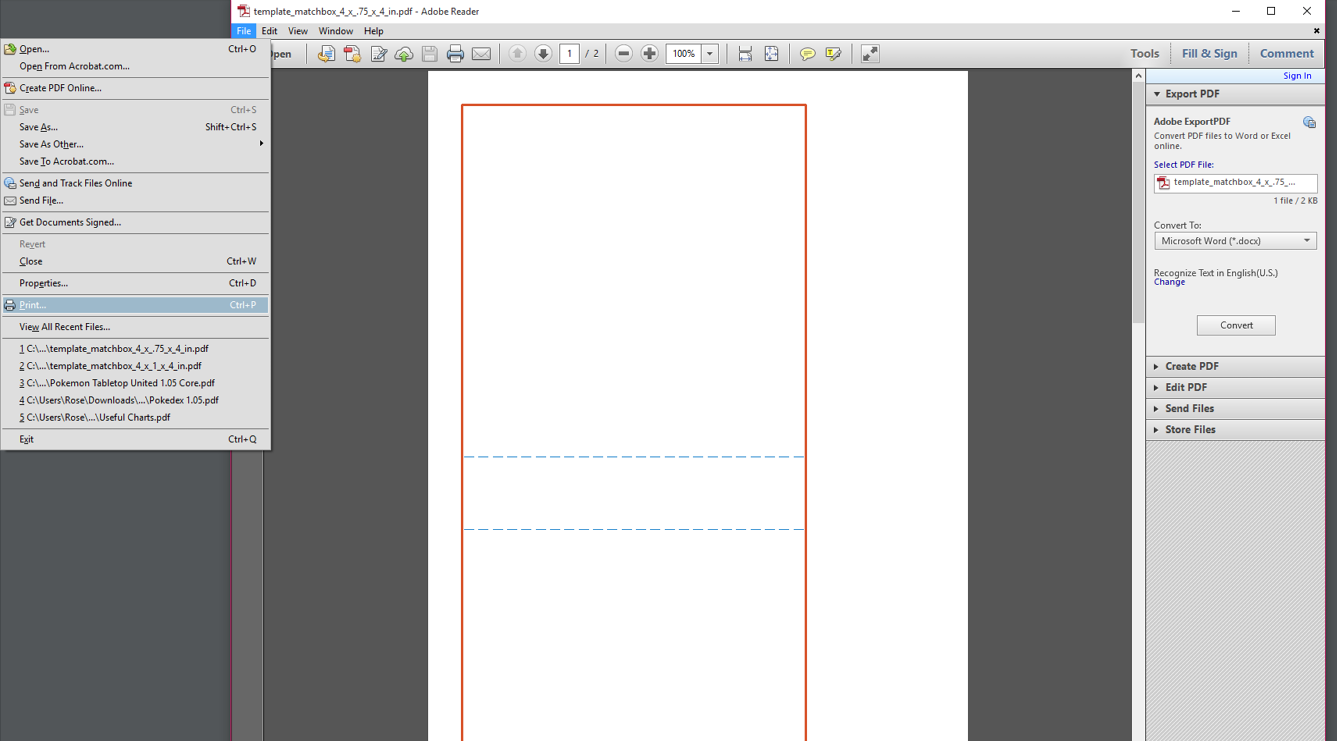Image resolution: width=1337 pixels, height=741 pixels.
Task: Choose Send File menu entry
Action: click(135, 200)
